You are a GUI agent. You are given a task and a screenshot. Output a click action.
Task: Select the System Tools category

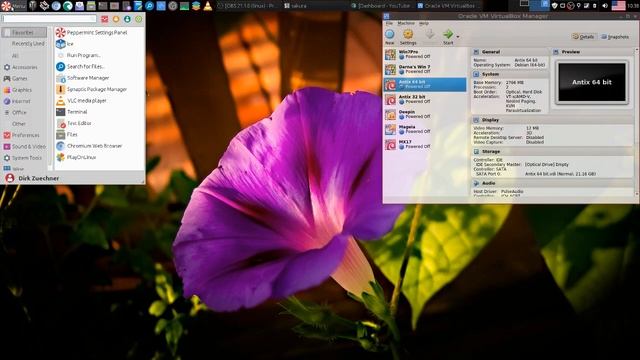pyautogui.click(x=24, y=158)
